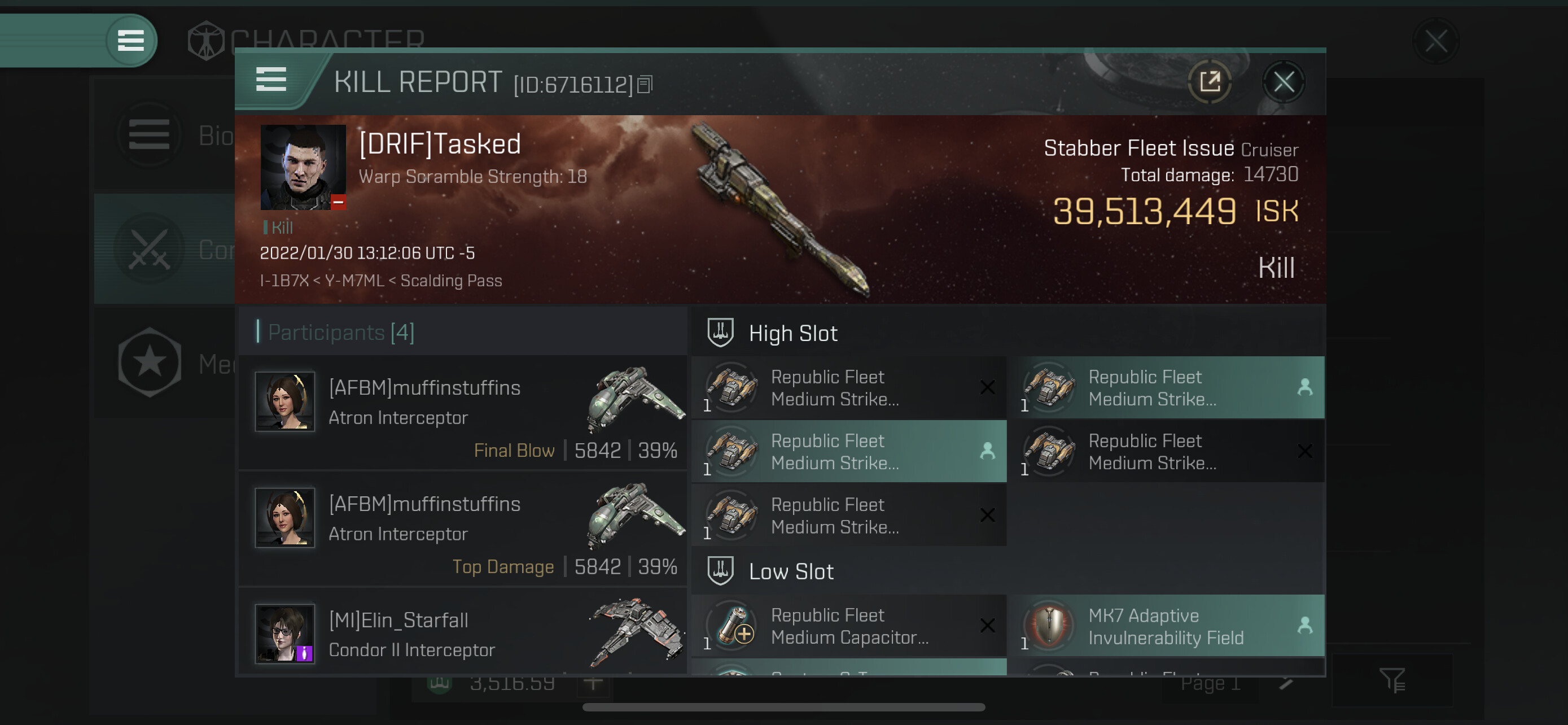Open the Tasked pilot portrait
Image resolution: width=1568 pixels, height=725 pixels.
click(x=303, y=167)
